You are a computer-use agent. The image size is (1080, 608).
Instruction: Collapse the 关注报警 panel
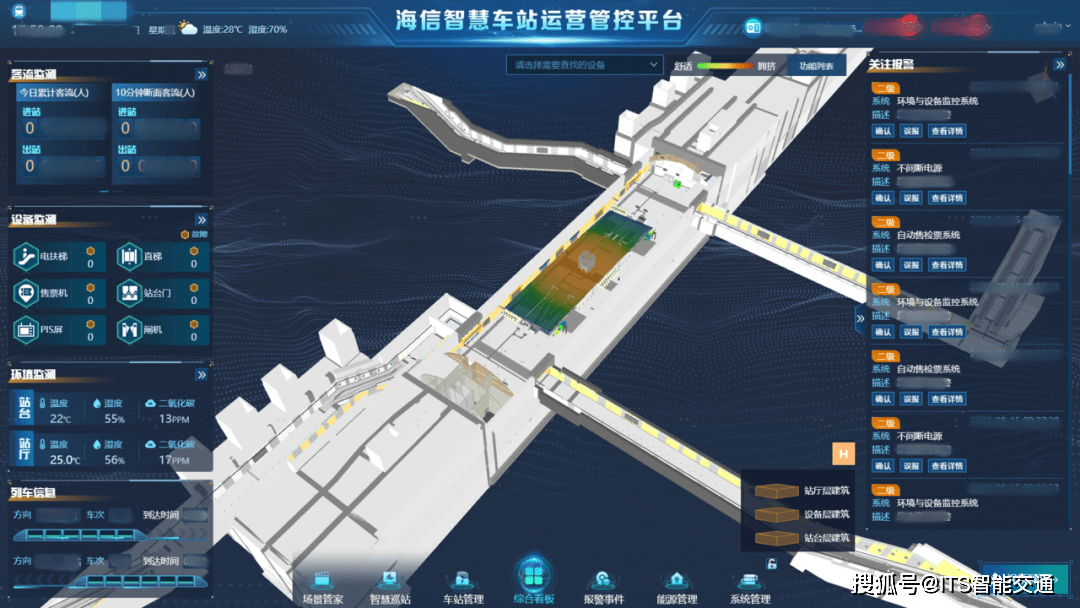click(1060, 65)
